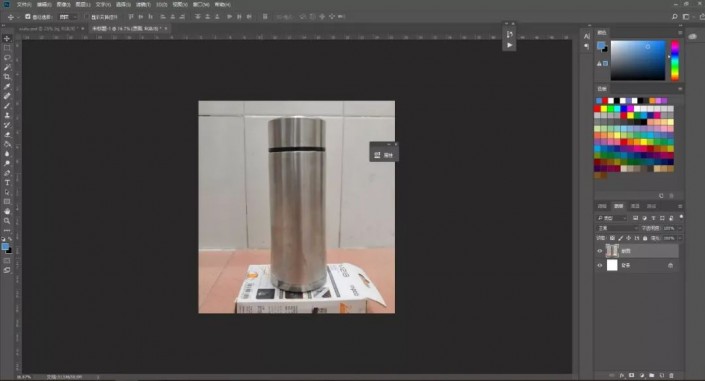Select the Zoom tool
The height and width of the screenshot is (381, 705).
click(x=7, y=221)
